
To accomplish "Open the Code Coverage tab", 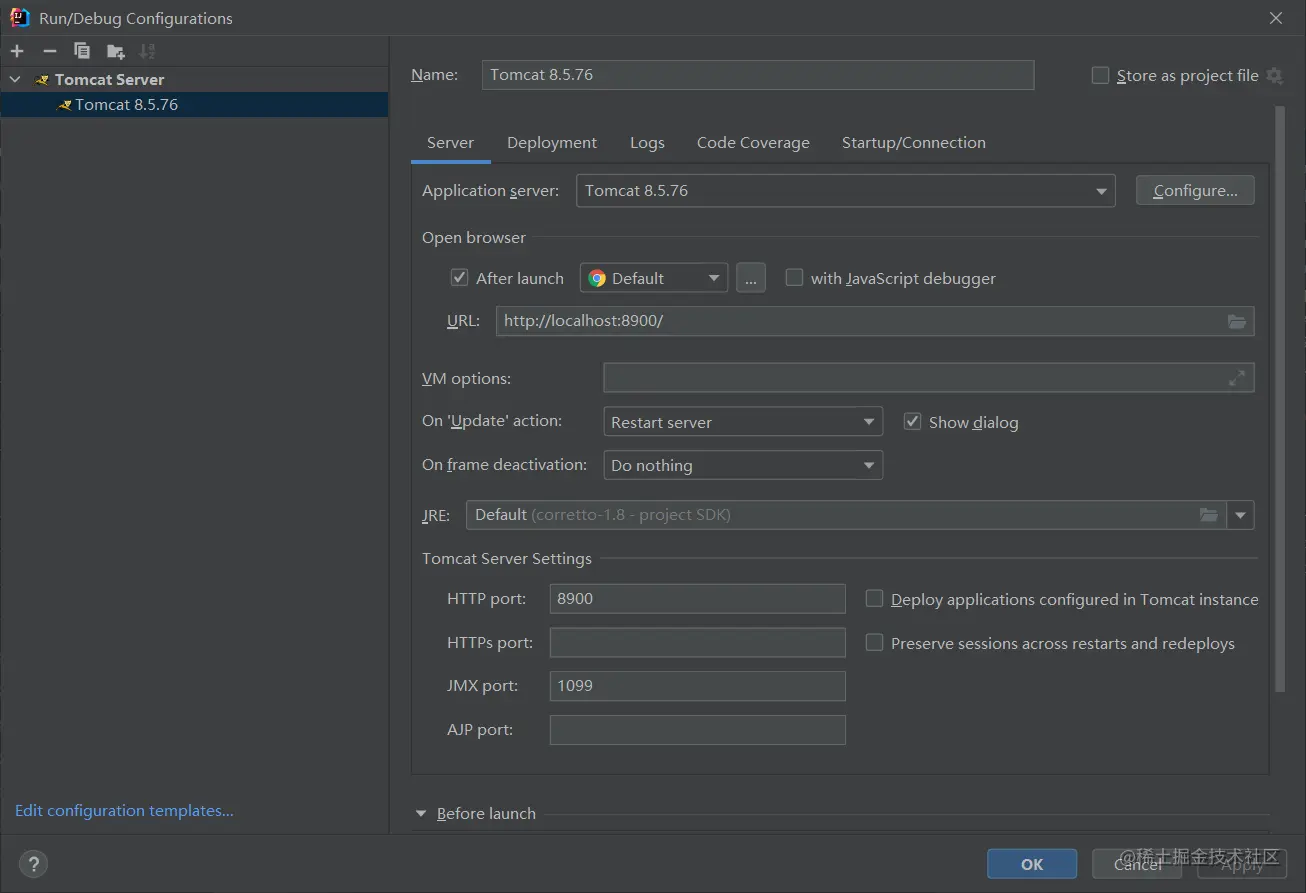I will (753, 143).
